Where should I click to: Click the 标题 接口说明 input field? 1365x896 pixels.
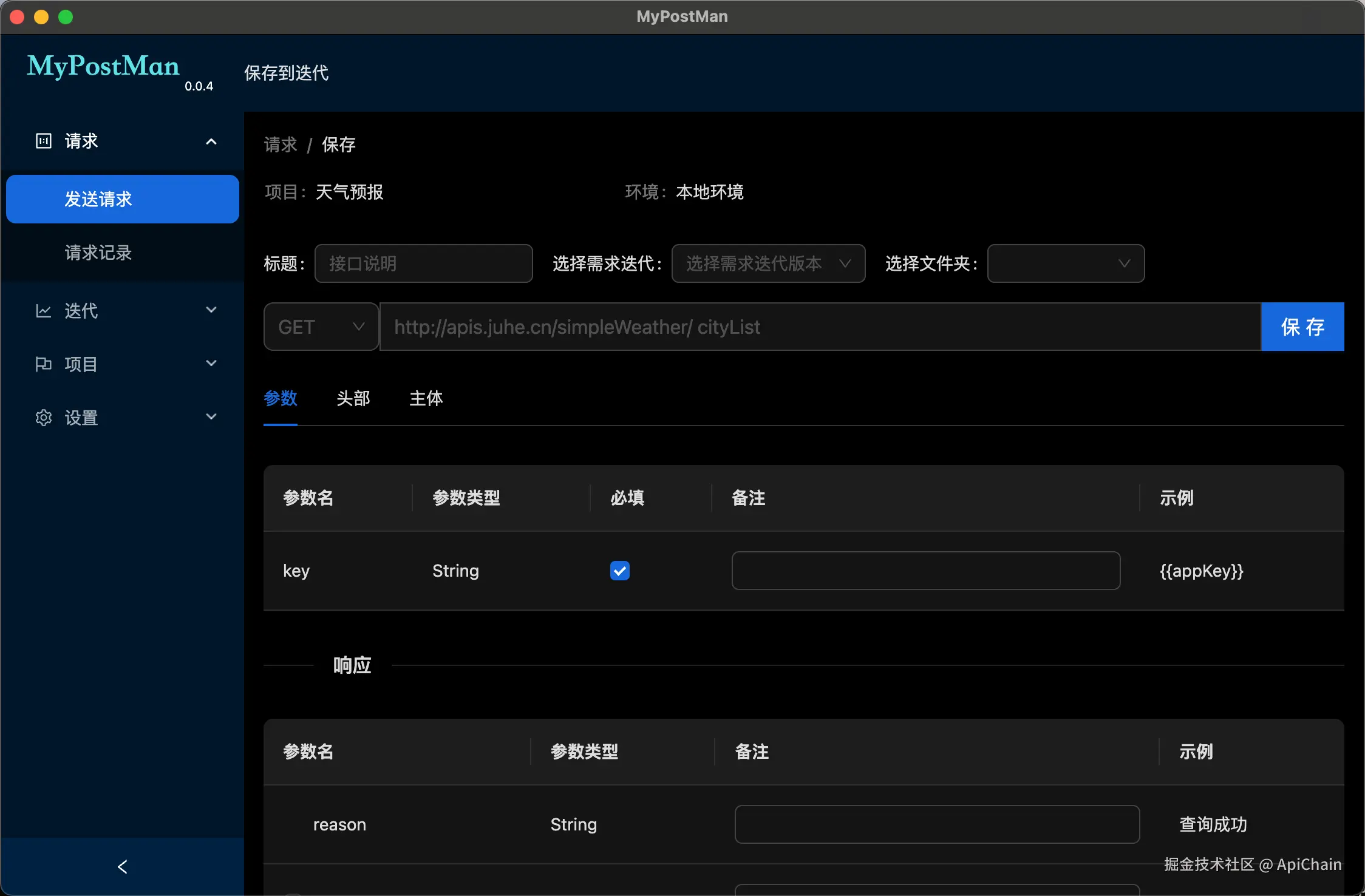423,263
